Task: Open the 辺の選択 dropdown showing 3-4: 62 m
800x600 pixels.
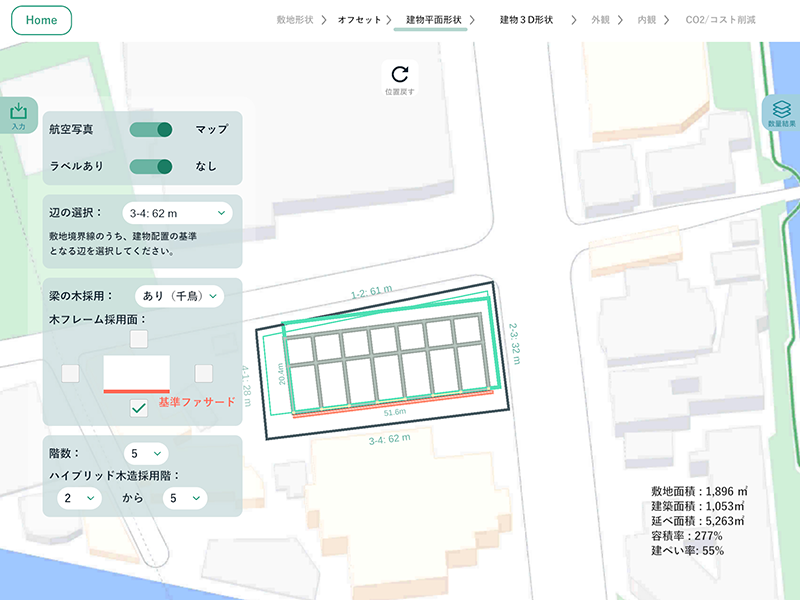Action: point(177,213)
